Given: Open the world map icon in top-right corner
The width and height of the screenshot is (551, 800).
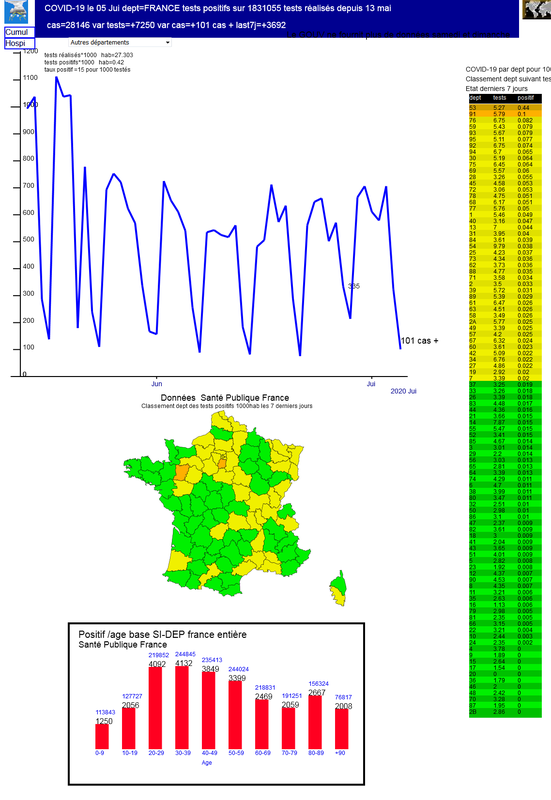Looking at the screenshot, I should pos(537,9).
